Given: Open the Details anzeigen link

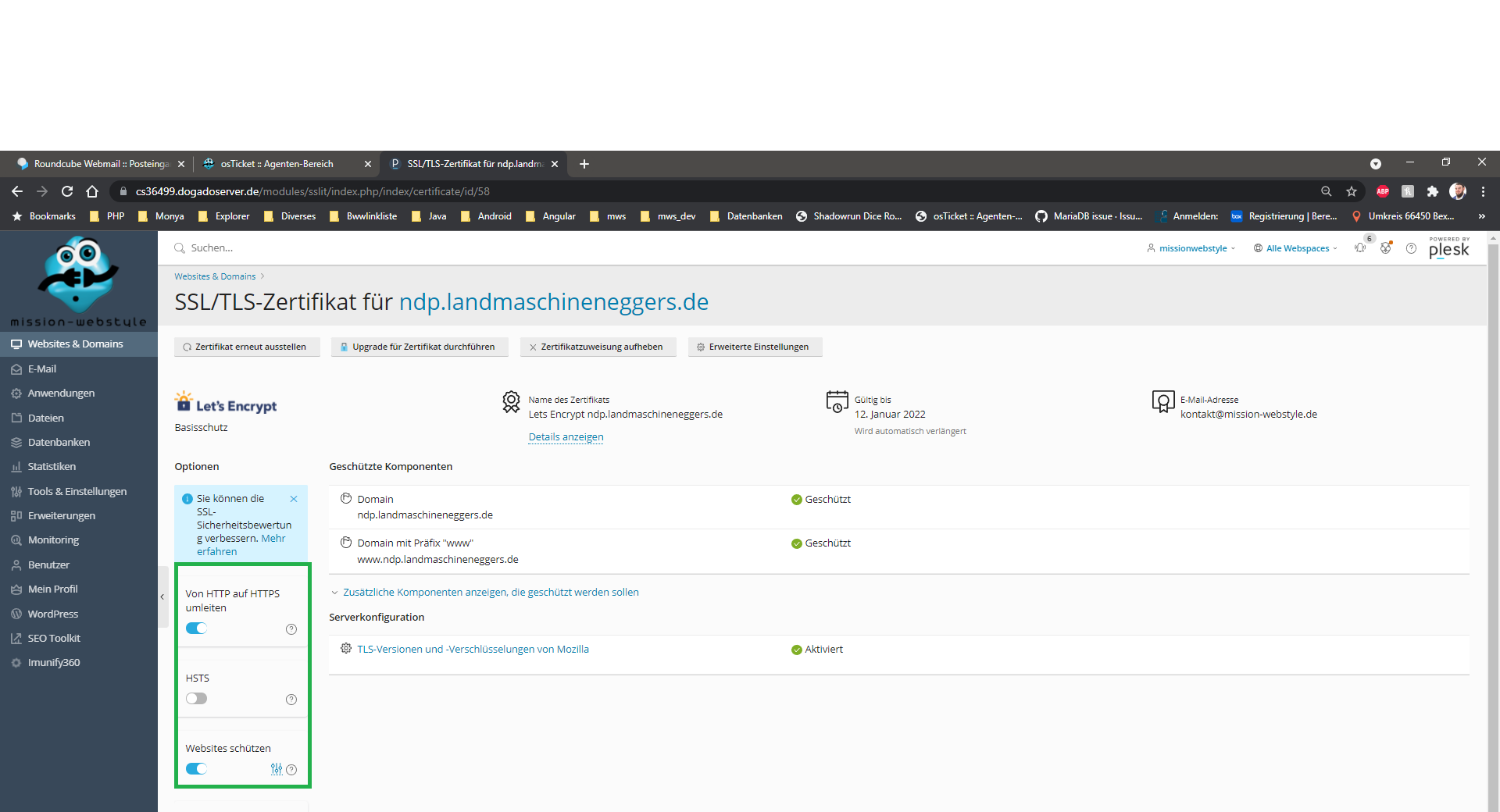Looking at the screenshot, I should (x=566, y=437).
